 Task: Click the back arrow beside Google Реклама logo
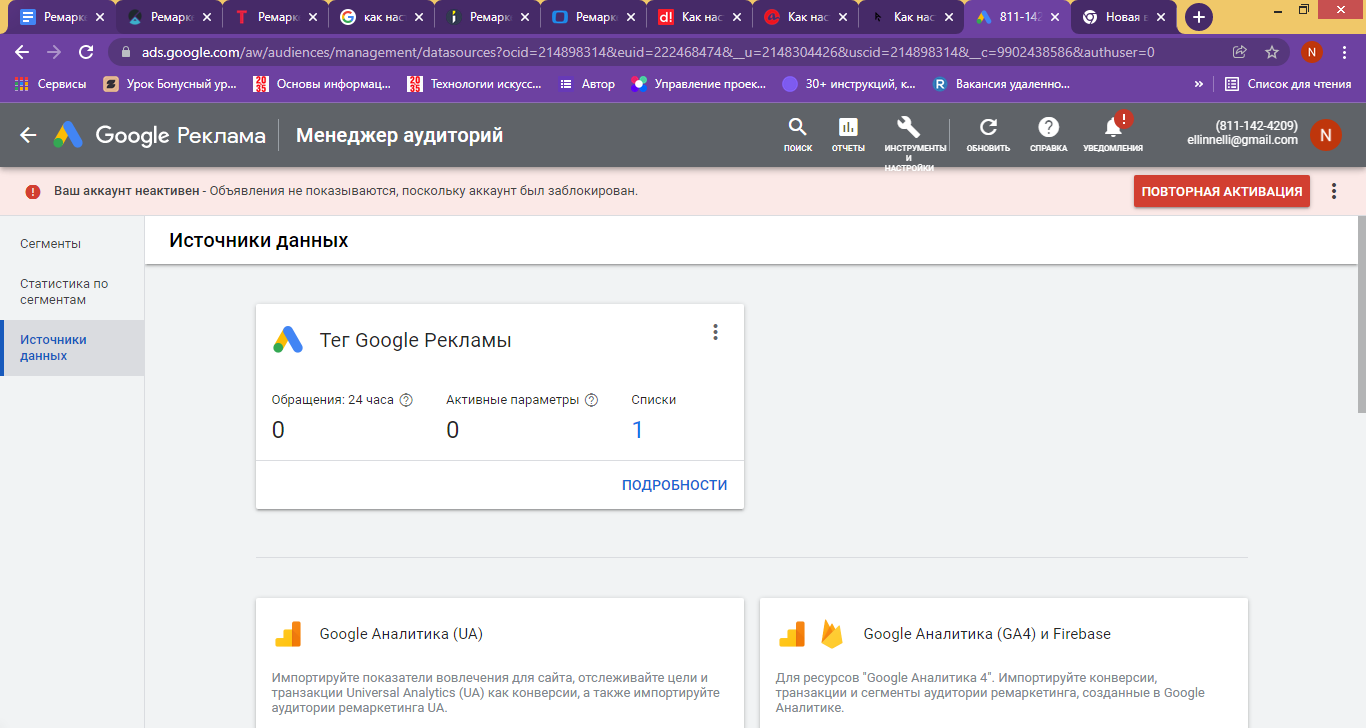coord(28,135)
